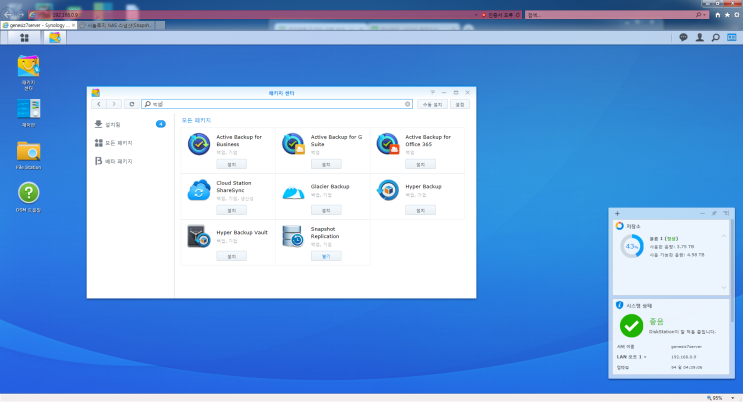Click the DSM search magnifier icon
Screen dimensions: 743x402
coord(716,37)
